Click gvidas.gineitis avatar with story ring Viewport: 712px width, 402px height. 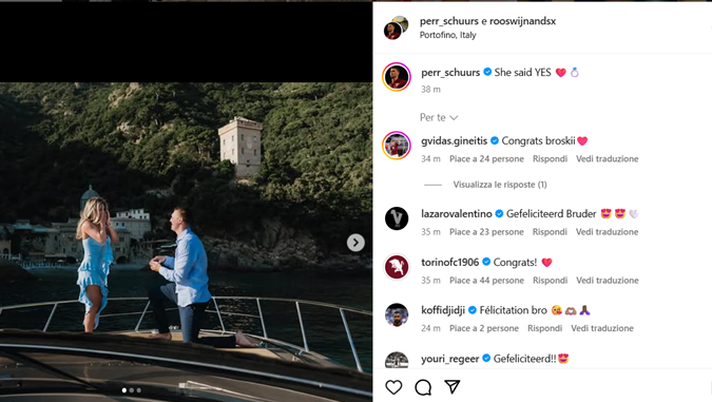pyautogui.click(x=396, y=145)
